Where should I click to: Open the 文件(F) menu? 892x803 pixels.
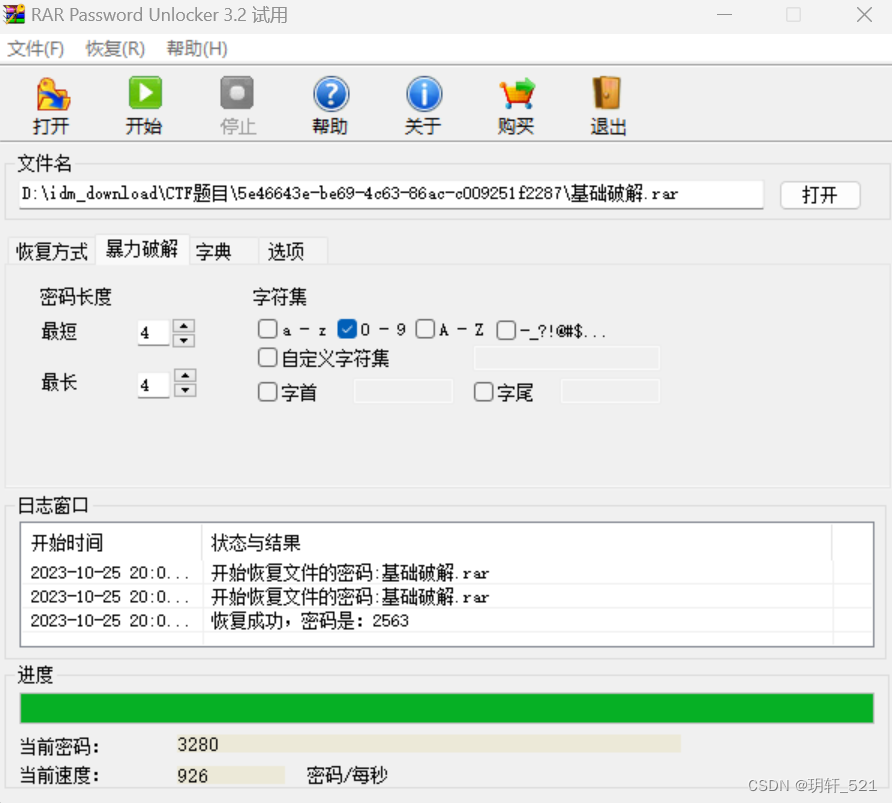point(35,49)
